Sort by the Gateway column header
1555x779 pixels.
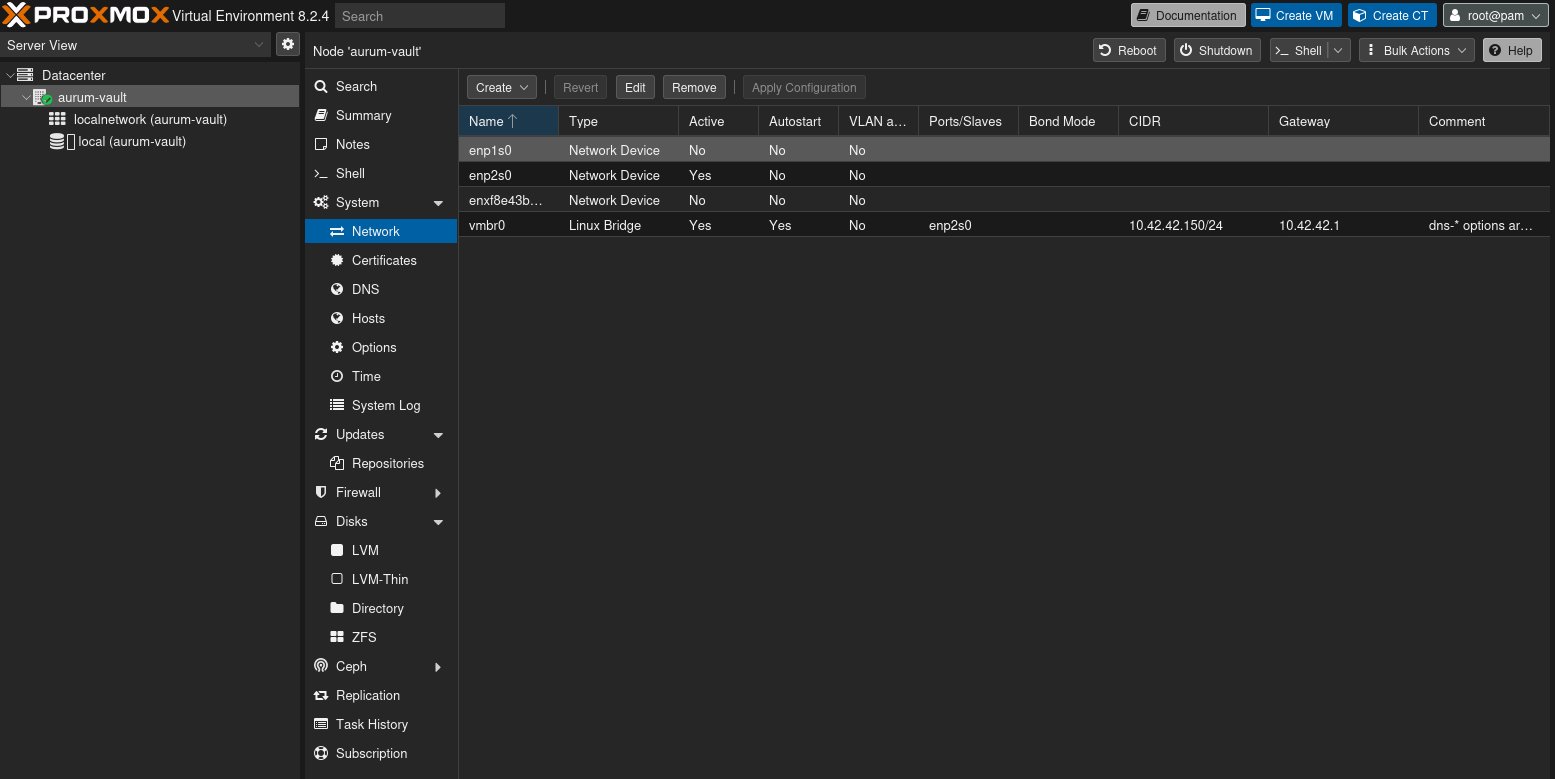[1343, 121]
